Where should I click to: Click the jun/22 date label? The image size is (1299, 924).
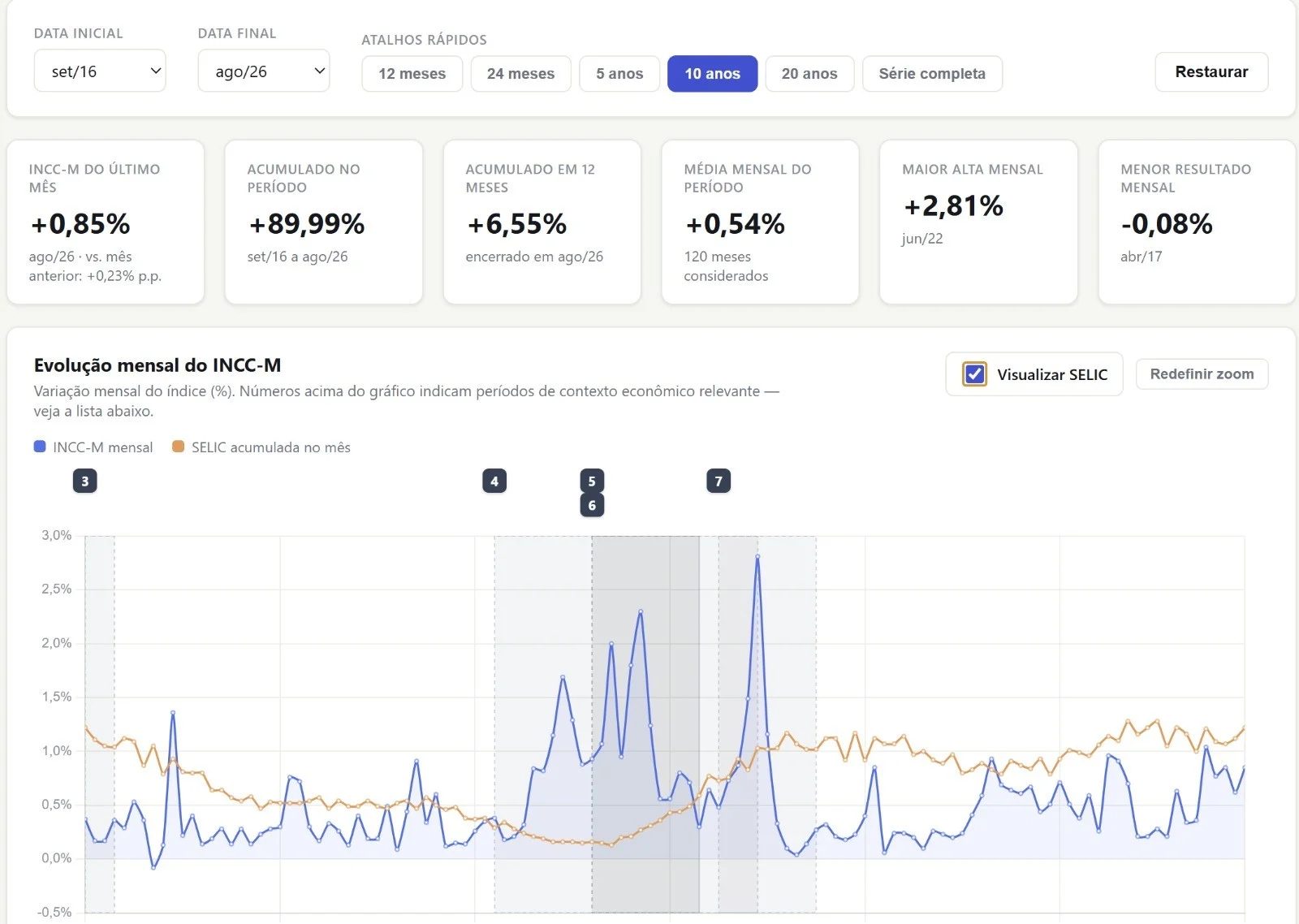coord(922,239)
